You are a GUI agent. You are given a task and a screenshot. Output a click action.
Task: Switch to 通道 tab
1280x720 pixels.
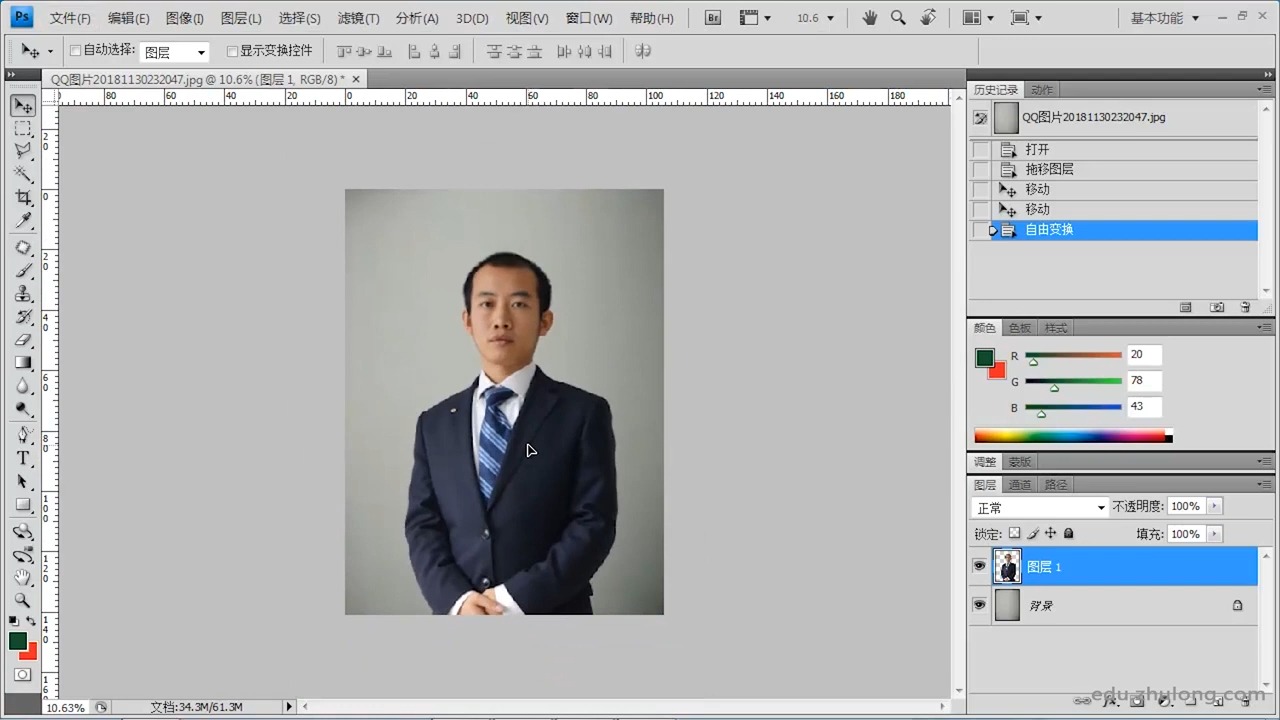coord(1019,484)
